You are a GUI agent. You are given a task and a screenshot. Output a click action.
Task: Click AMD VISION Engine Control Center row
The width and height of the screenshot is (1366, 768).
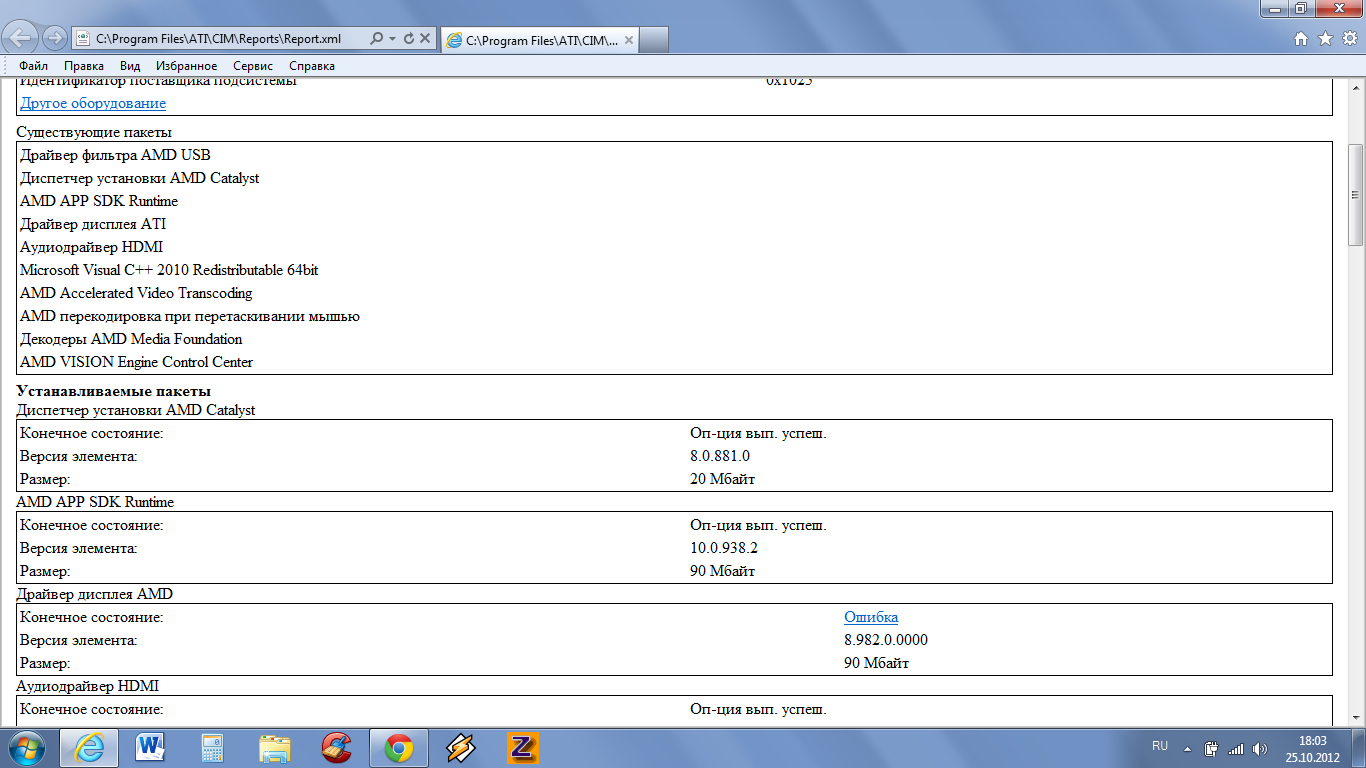pos(136,362)
